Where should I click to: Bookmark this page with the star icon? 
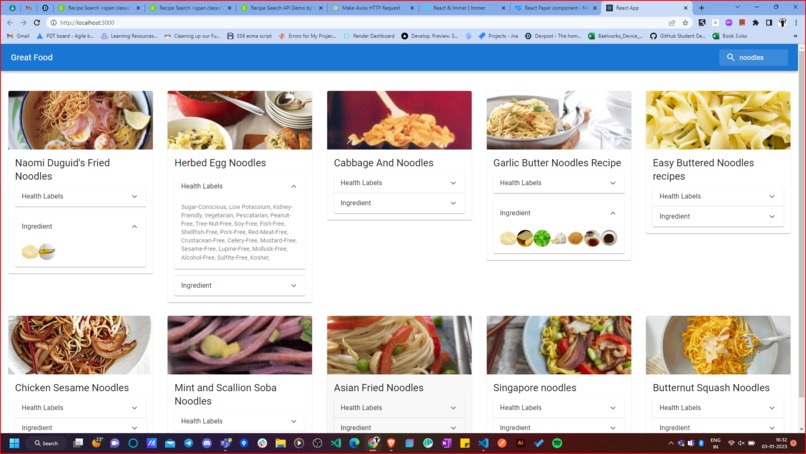pyautogui.click(x=685, y=23)
